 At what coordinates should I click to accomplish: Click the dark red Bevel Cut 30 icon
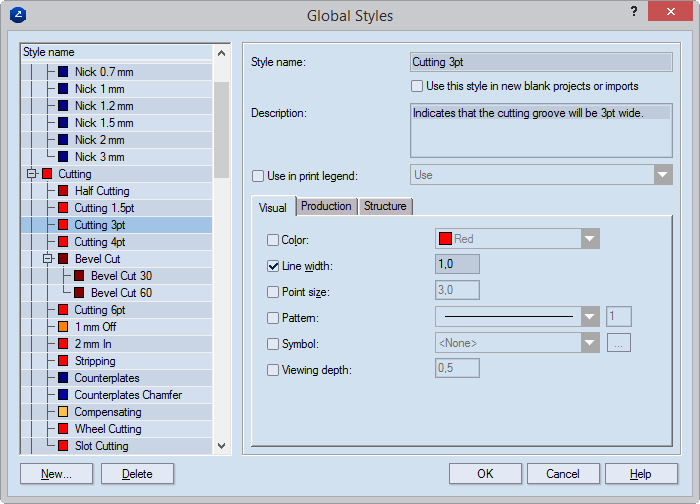(79, 276)
